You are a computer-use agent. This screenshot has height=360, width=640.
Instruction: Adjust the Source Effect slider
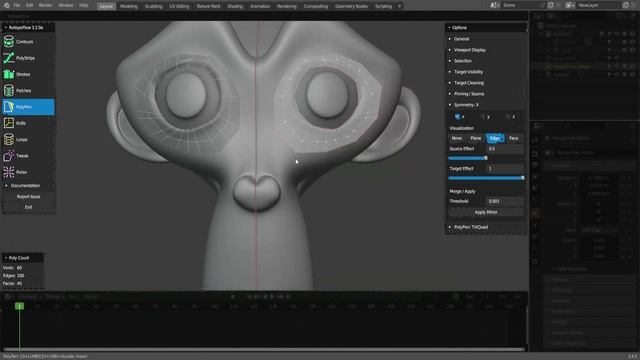pyautogui.click(x=486, y=158)
